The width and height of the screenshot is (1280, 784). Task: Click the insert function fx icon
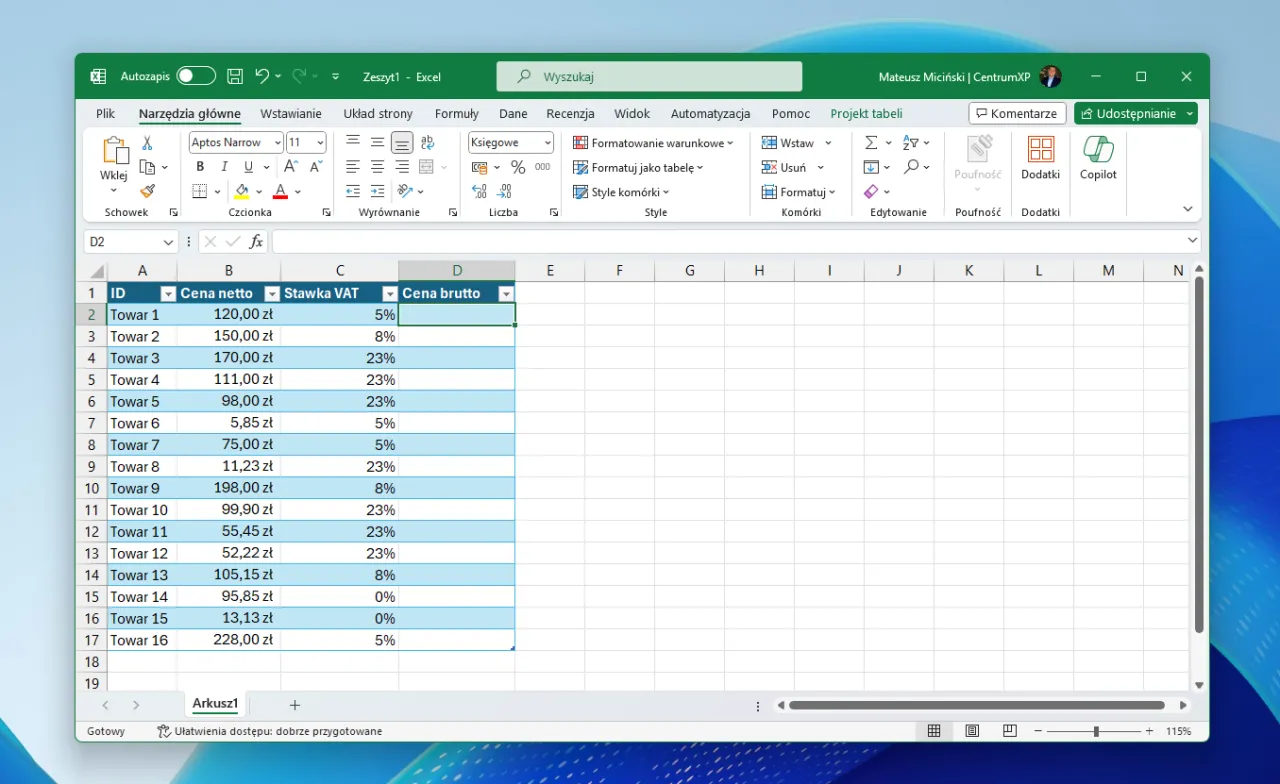[x=256, y=241]
